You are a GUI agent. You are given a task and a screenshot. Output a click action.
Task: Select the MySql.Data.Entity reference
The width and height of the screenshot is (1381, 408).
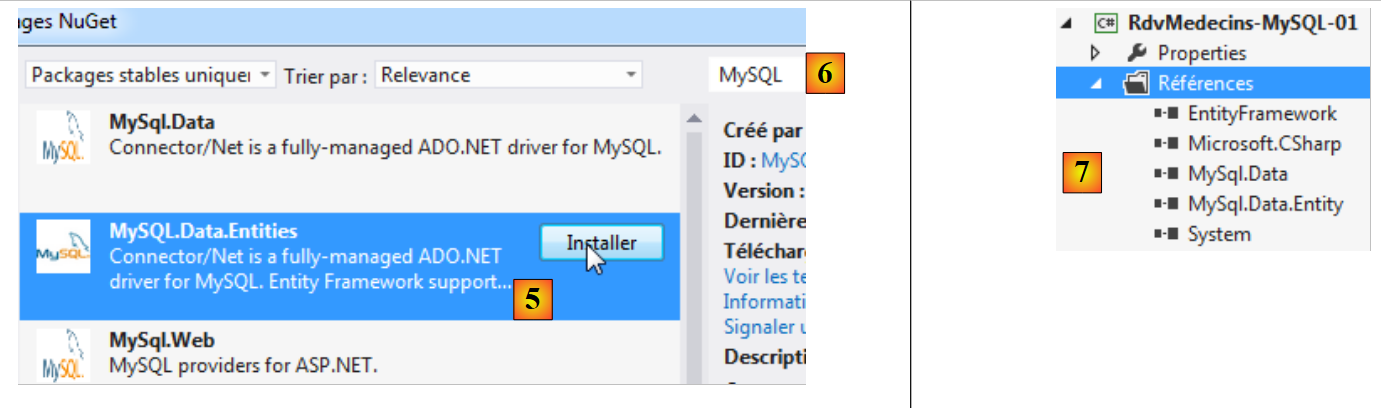click(1264, 204)
